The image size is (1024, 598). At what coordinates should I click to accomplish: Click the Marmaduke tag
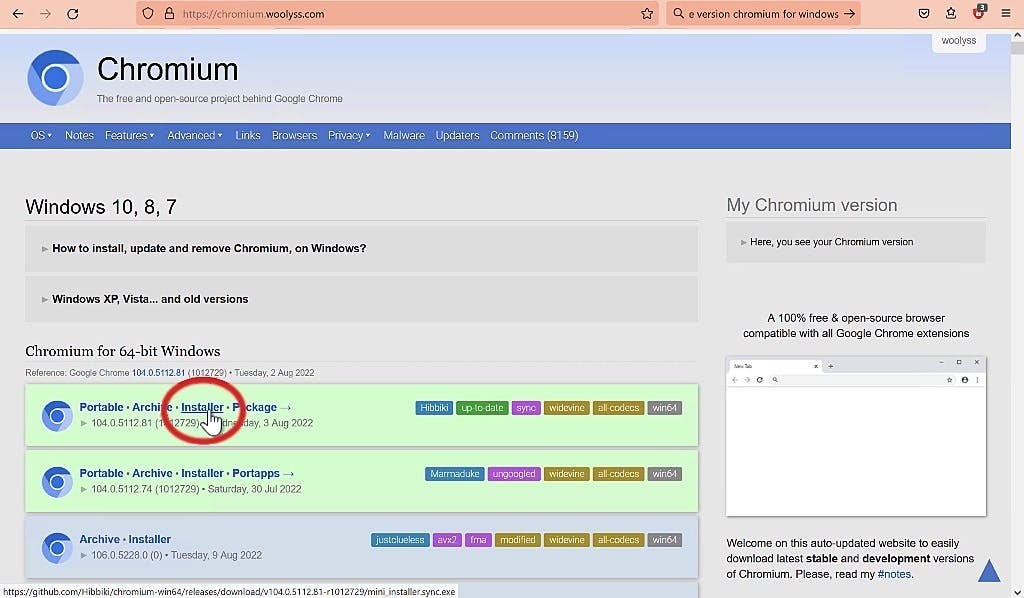click(455, 474)
